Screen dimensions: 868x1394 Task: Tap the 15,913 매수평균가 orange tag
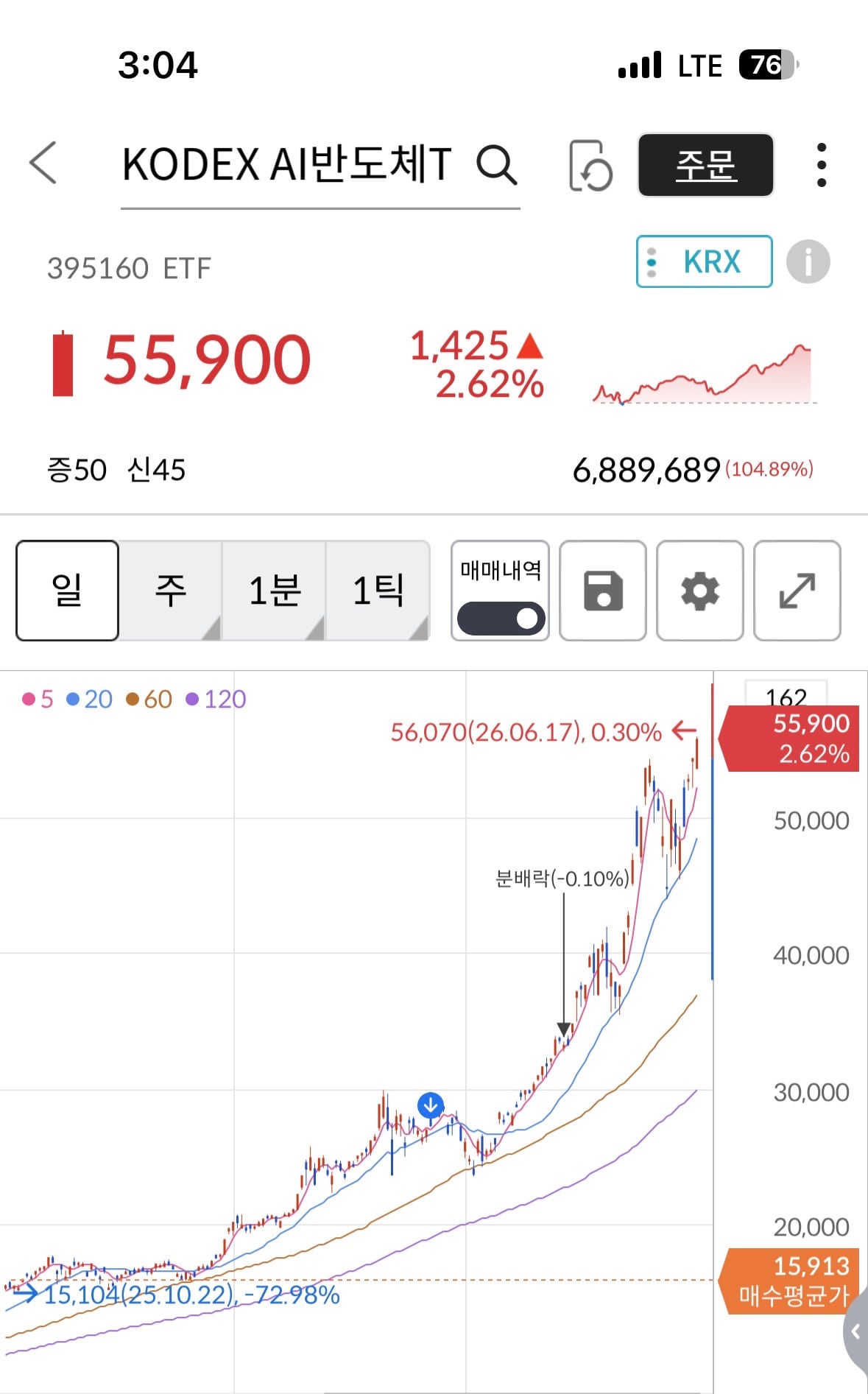(x=788, y=1281)
